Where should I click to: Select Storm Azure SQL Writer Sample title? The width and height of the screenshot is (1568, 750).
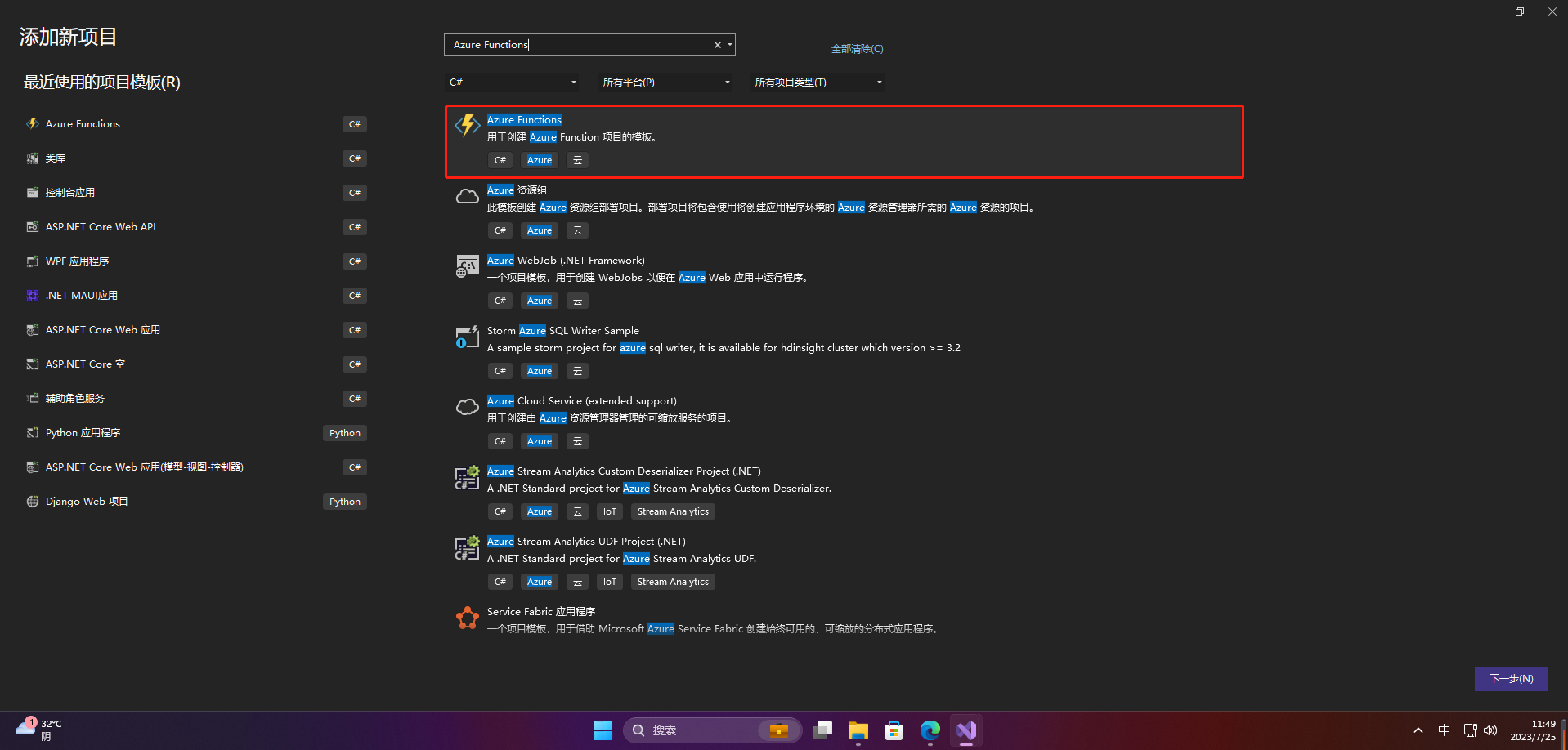coord(563,331)
